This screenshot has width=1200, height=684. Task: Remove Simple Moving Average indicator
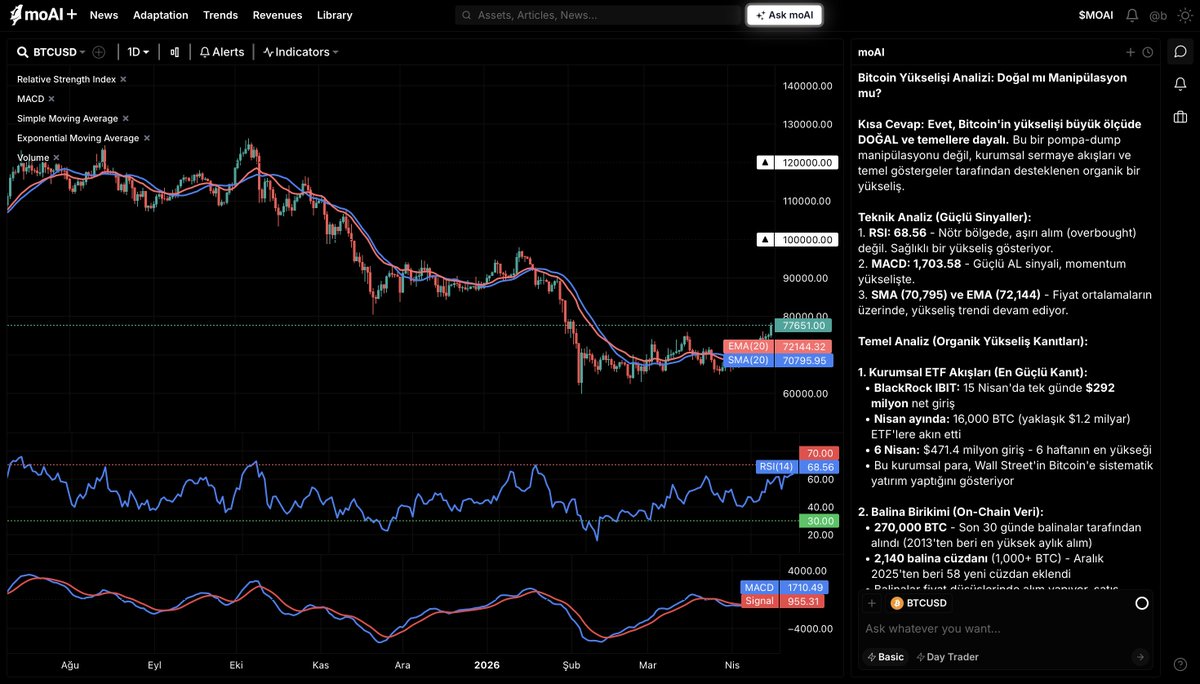click(x=126, y=119)
